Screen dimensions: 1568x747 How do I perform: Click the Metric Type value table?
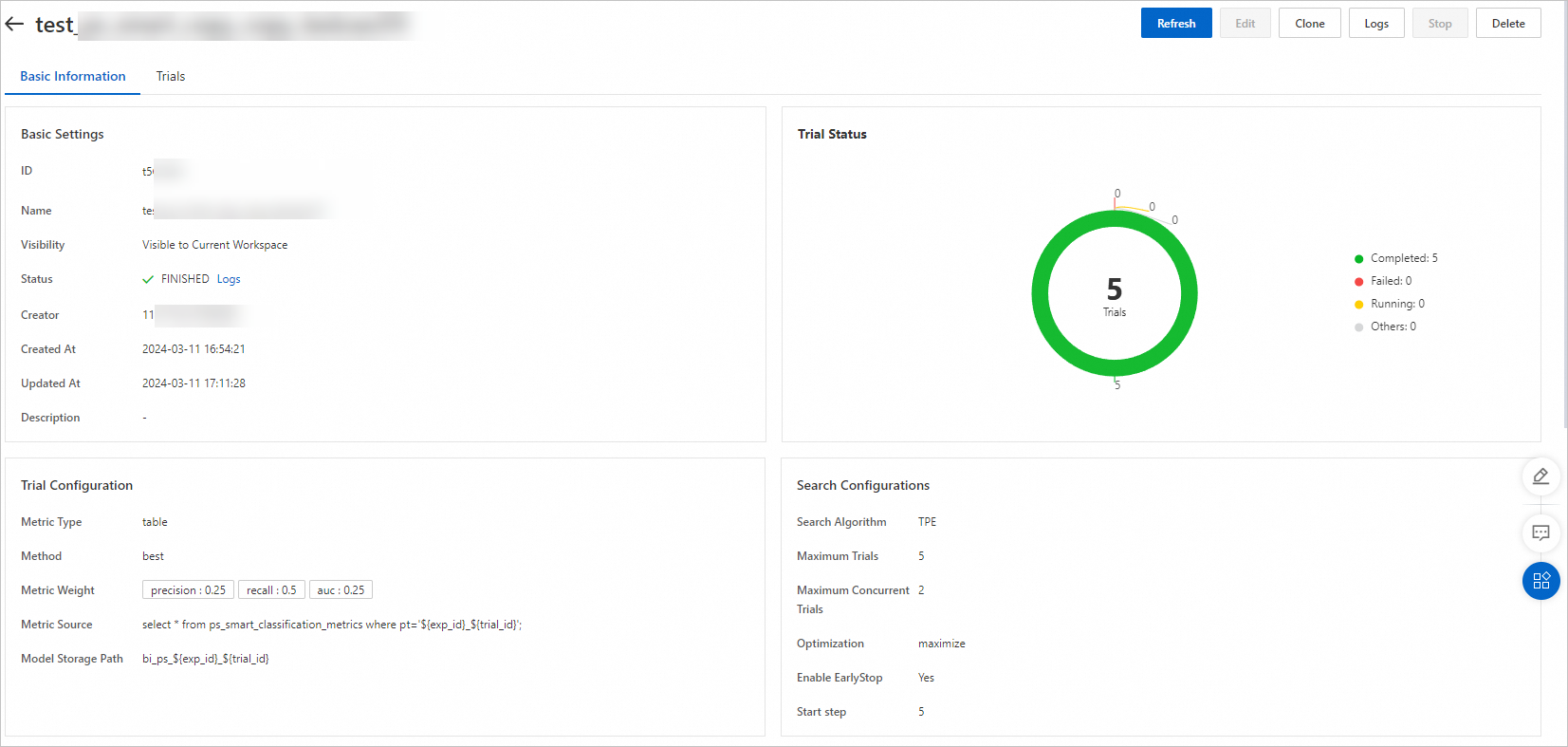[x=155, y=522]
